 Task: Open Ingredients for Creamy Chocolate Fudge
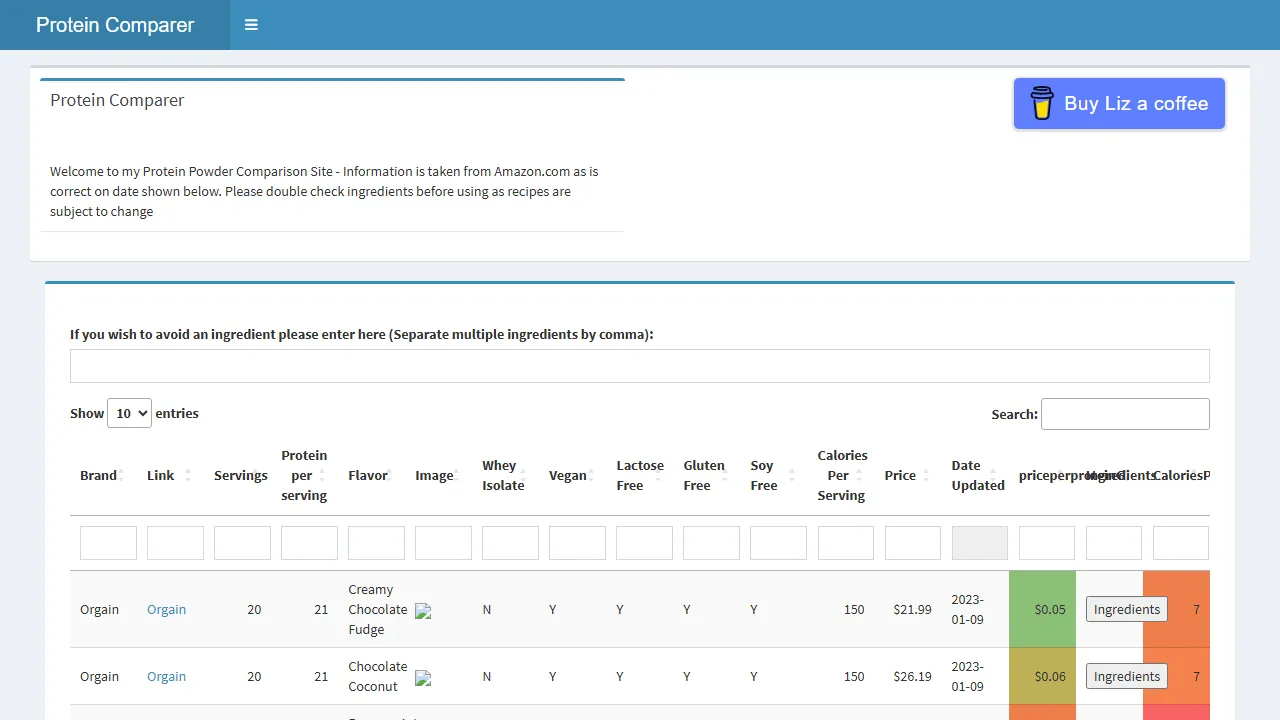point(1126,609)
